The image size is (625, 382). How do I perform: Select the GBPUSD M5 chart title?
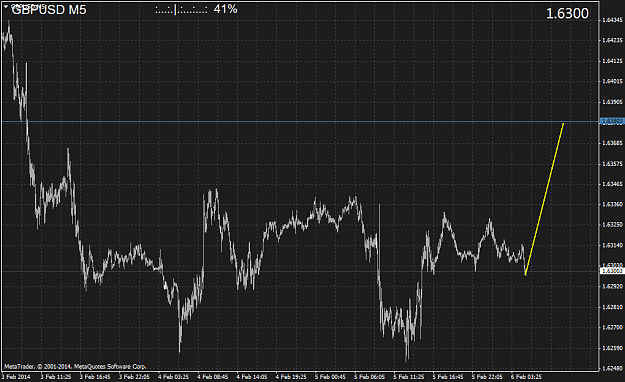[49, 10]
